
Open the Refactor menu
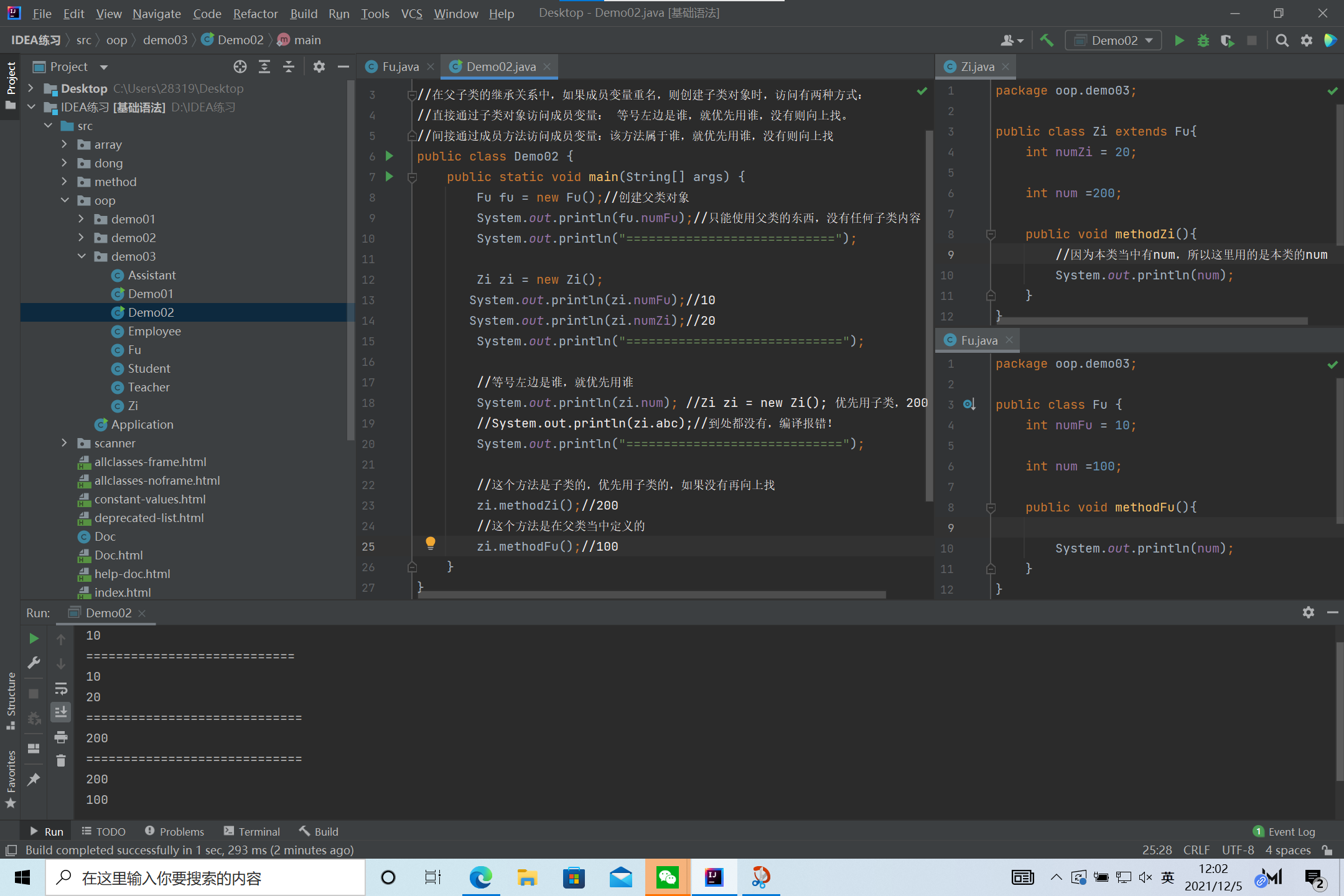pyautogui.click(x=255, y=13)
